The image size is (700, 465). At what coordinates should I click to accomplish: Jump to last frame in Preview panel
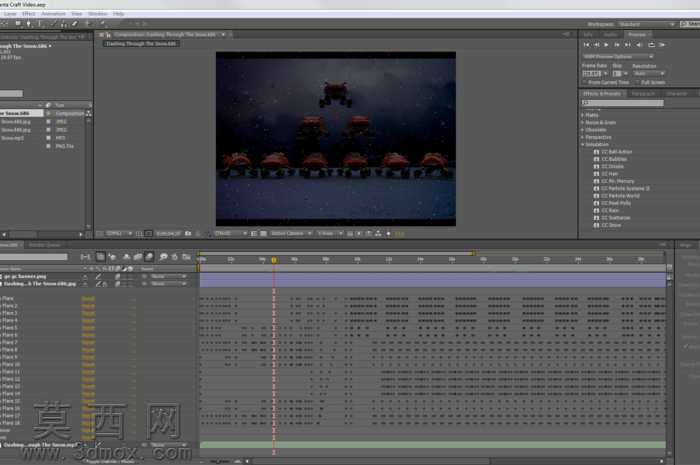coord(627,45)
